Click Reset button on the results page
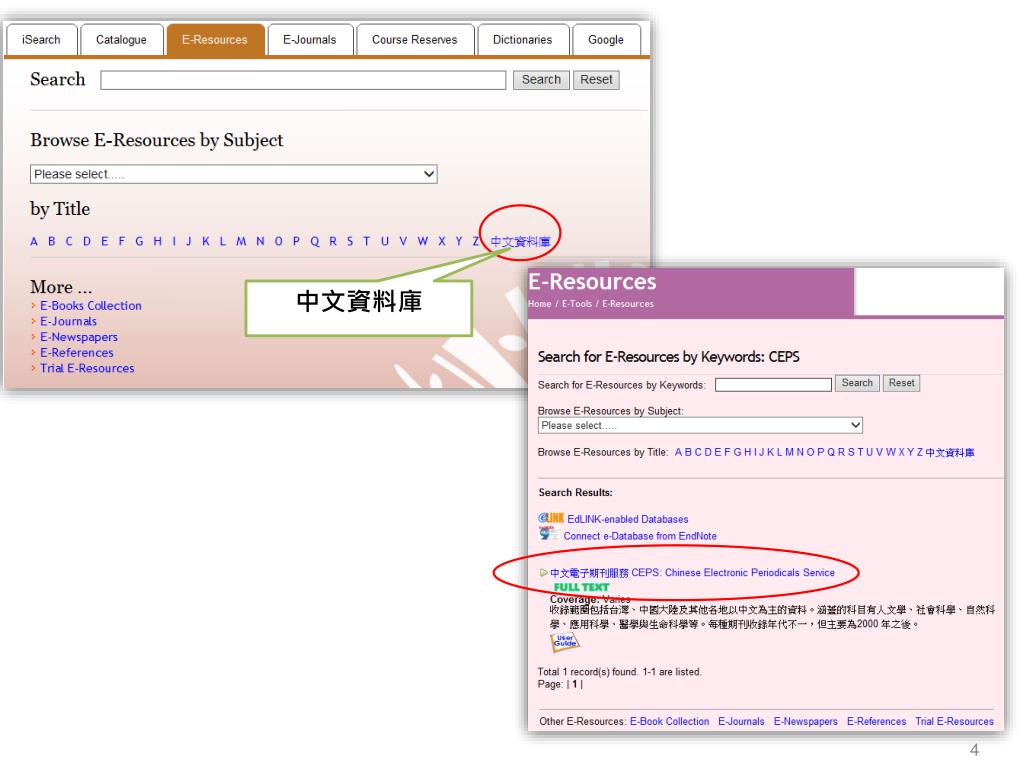Screen dimensions: 1024x768 [901, 383]
